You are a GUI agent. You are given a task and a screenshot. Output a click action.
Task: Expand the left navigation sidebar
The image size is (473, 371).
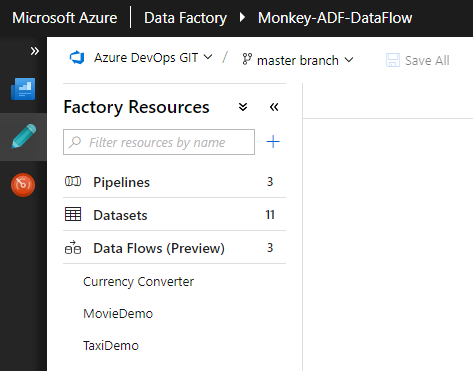[x=35, y=51]
